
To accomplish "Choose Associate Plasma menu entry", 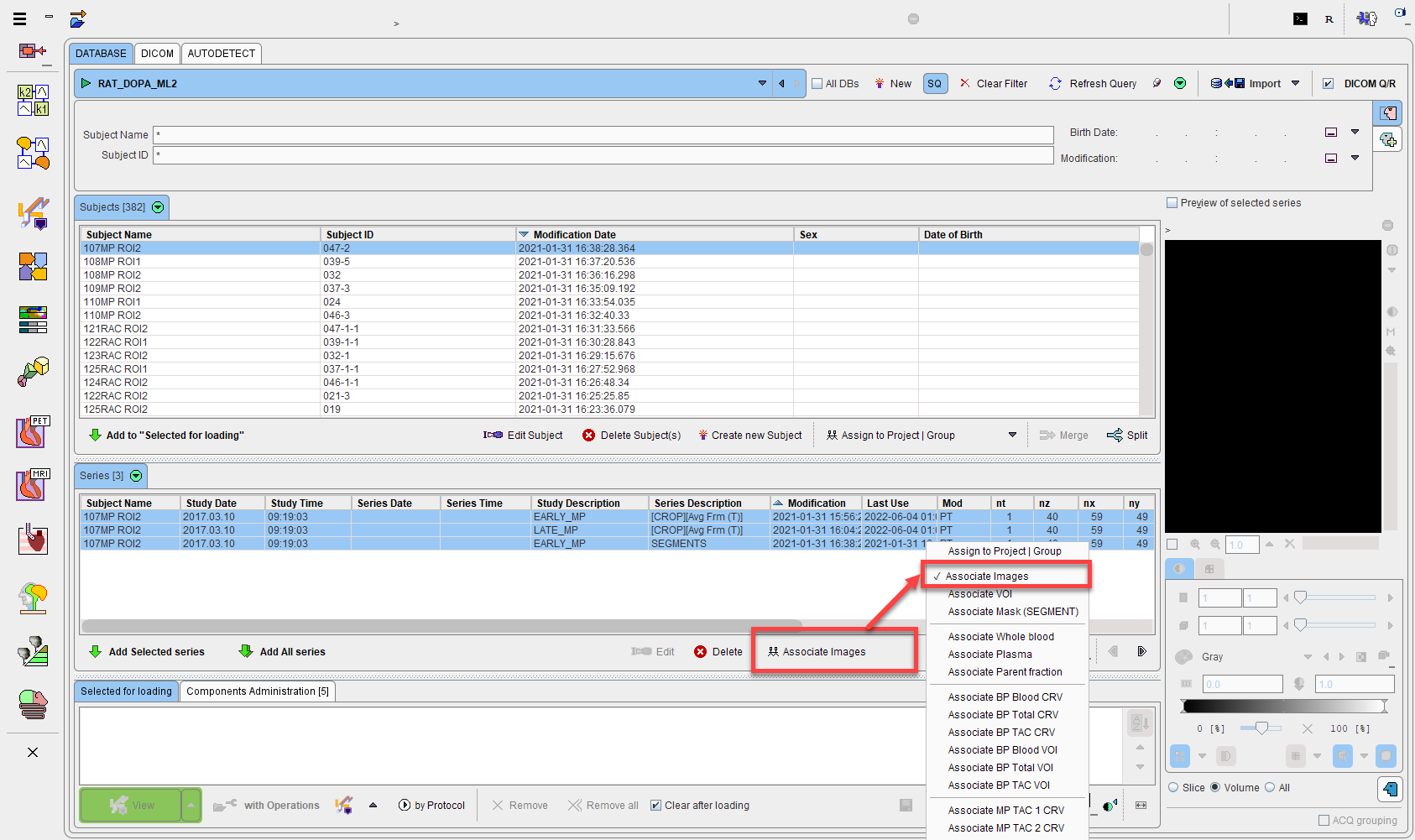I will (990, 654).
